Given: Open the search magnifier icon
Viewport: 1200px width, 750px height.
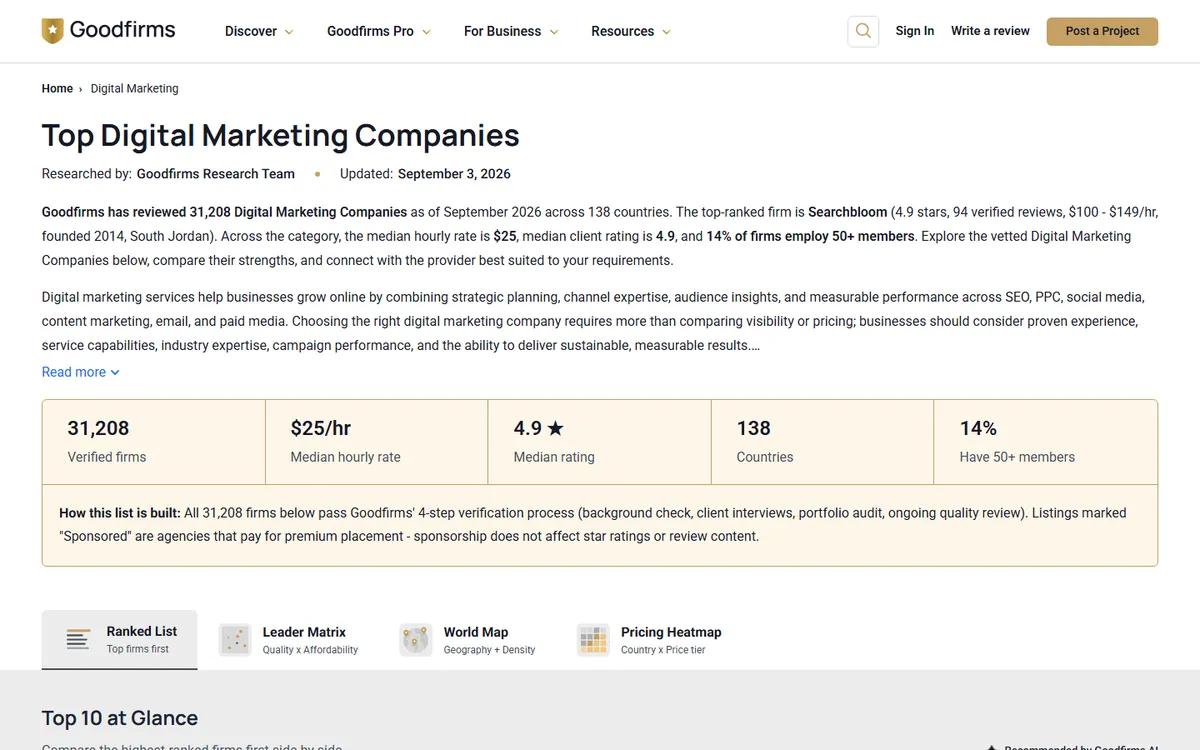Looking at the screenshot, I should 863,31.
